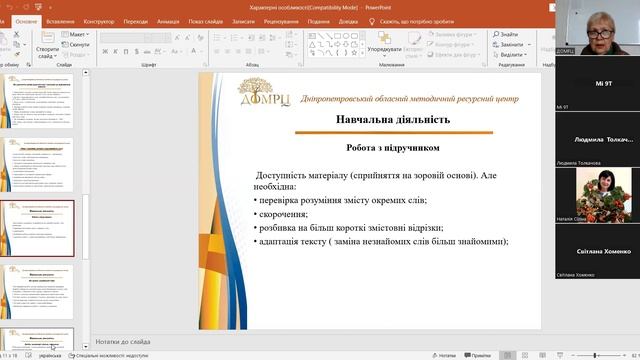Open the Довідка help tab
640x360 pixels.
[348, 22]
